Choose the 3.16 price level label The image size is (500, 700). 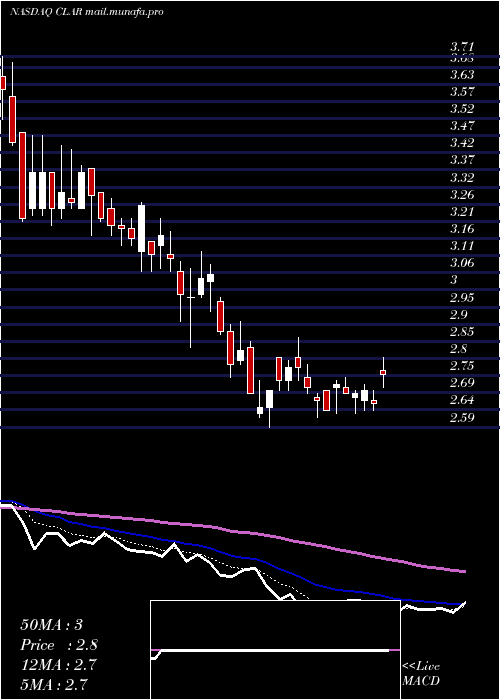pyautogui.click(x=462, y=229)
